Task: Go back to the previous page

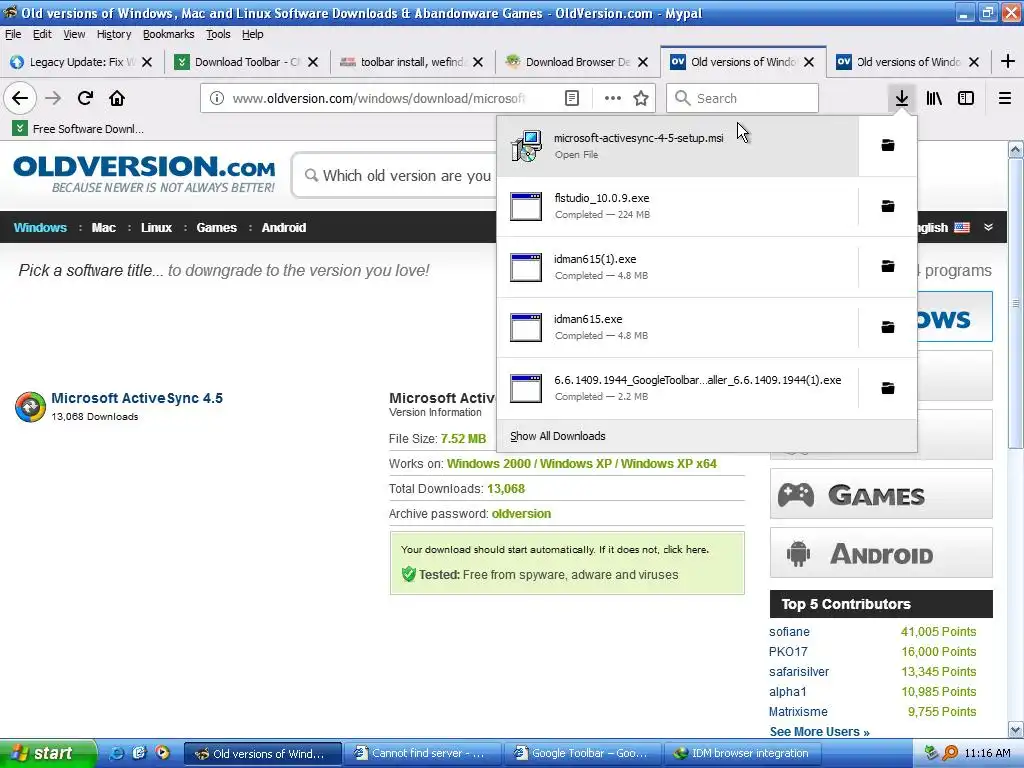Action: coord(20,98)
